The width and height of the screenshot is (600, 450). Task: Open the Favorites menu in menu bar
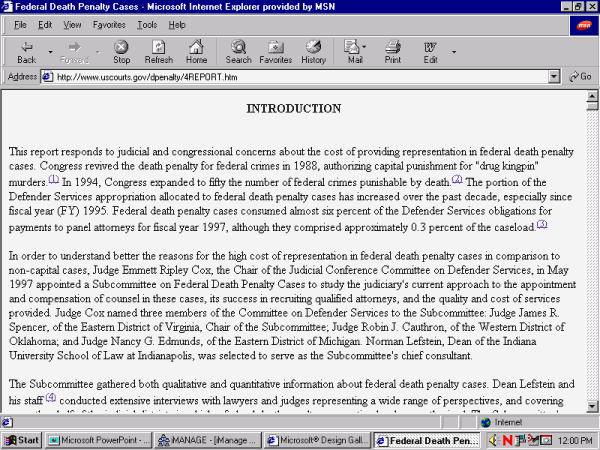[111, 24]
